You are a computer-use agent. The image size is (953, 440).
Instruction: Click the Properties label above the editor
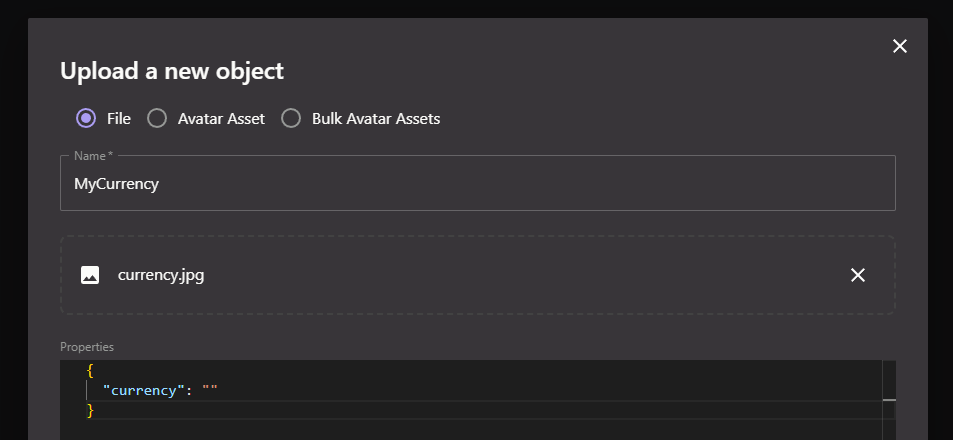[87, 347]
